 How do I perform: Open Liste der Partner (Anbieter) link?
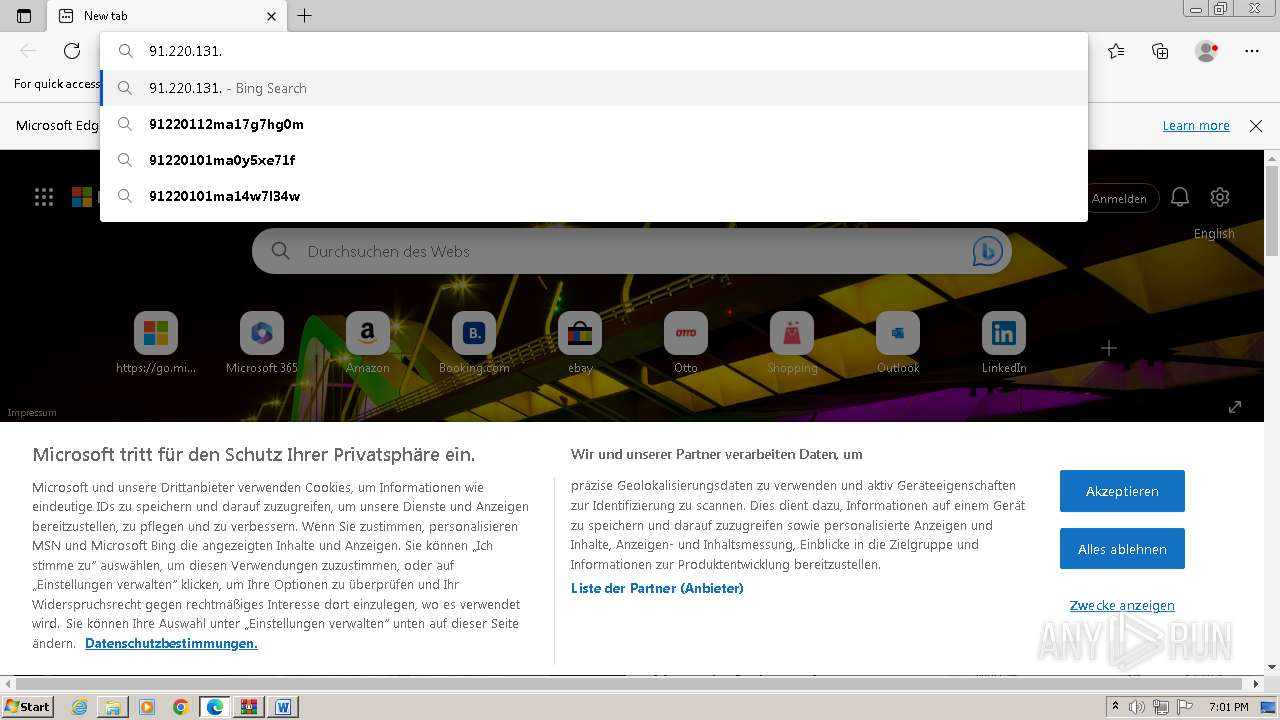[657, 588]
